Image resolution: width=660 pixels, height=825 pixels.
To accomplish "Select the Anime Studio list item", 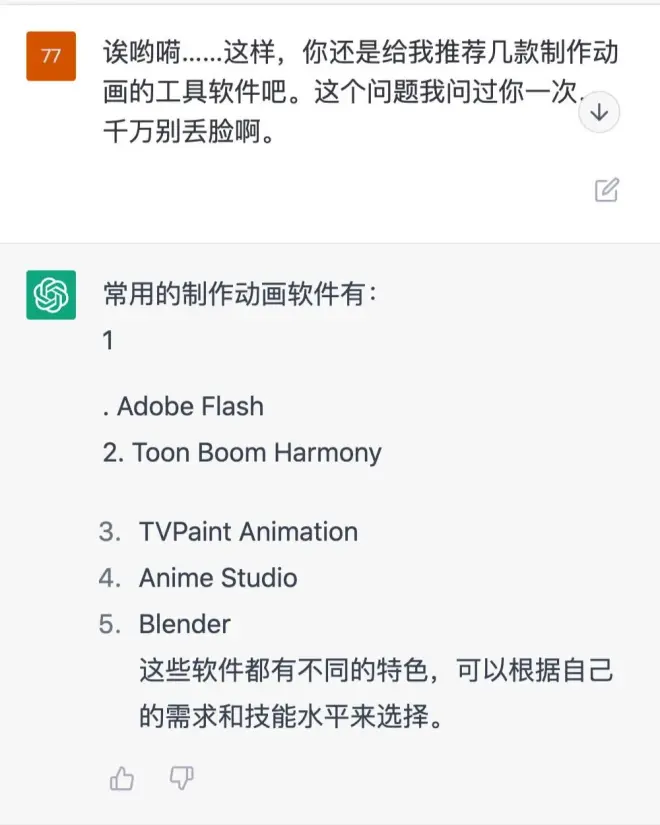I will click(218, 578).
